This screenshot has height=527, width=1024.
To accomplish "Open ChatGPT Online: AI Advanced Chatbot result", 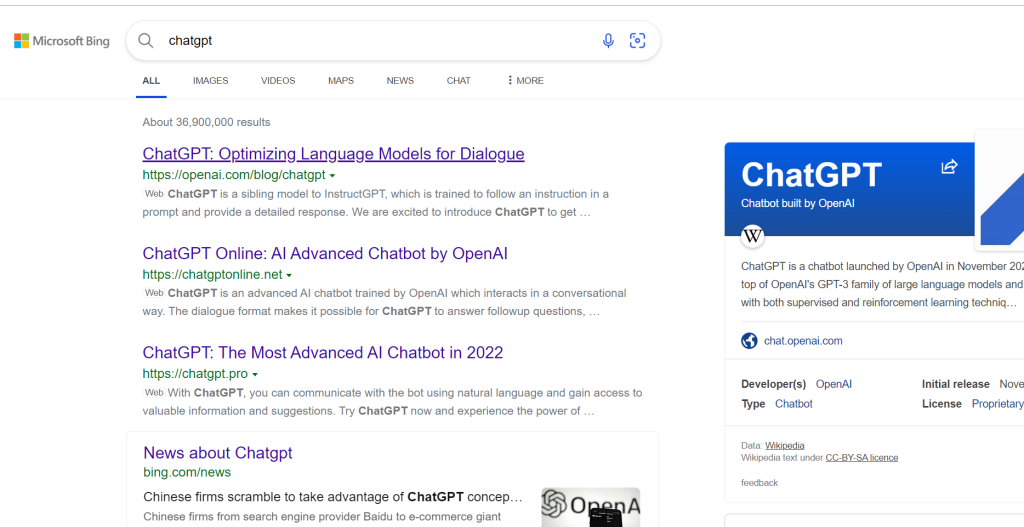I will pyautogui.click(x=325, y=253).
